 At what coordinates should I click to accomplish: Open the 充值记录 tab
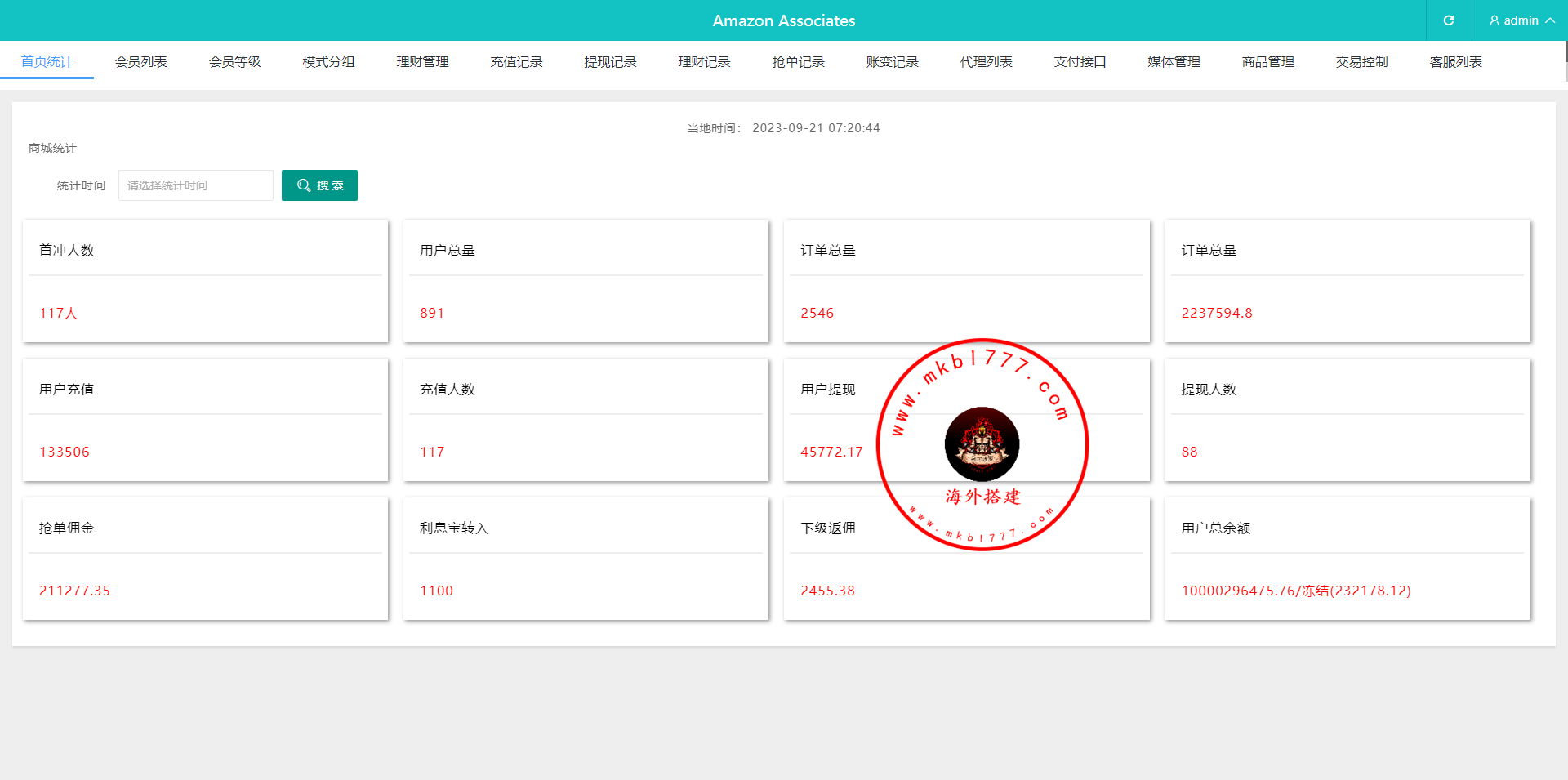[516, 62]
